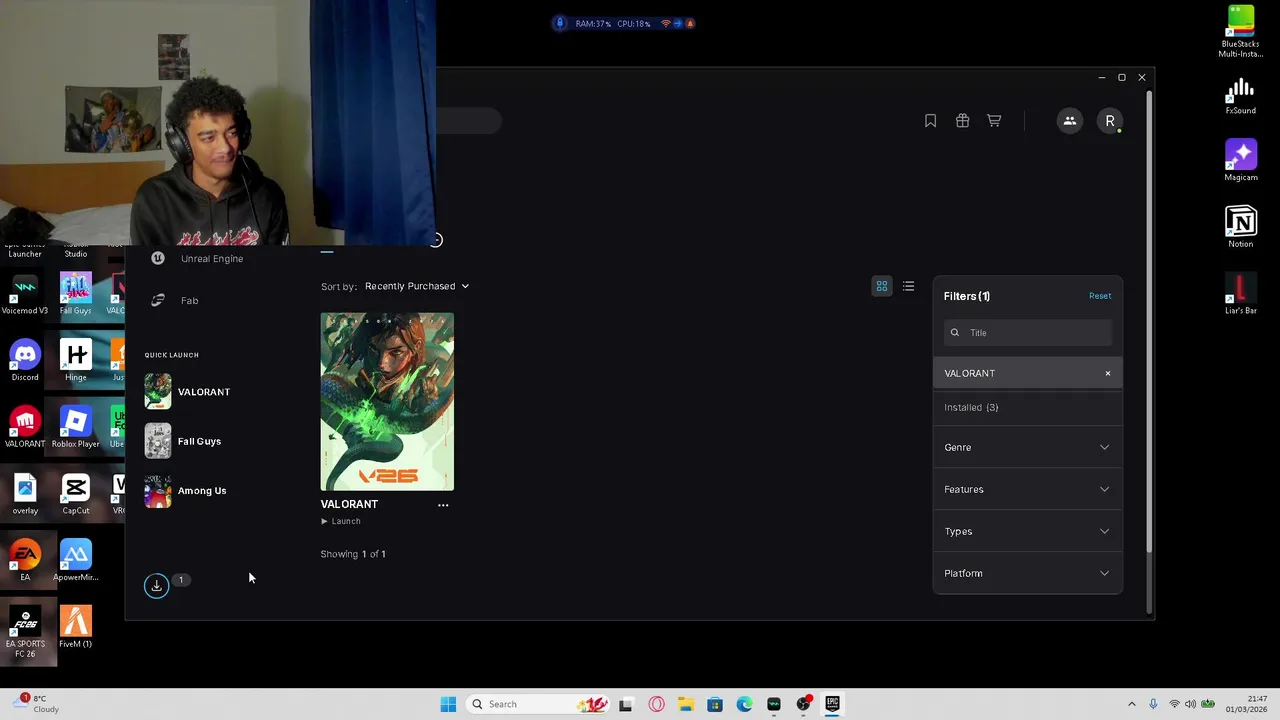Click the VALORANT game cover thumbnail
The width and height of the screenshot is (1280, 720).
[387, 401]
